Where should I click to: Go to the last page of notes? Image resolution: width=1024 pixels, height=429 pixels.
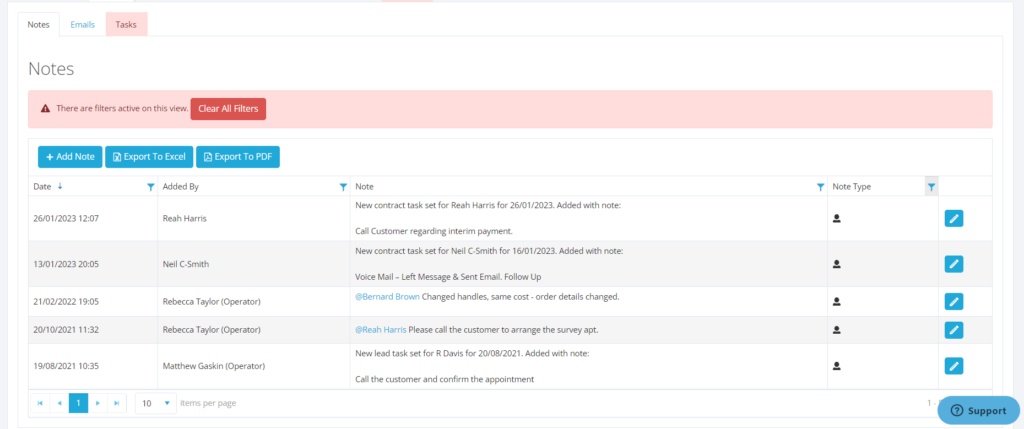pos(117,403)
